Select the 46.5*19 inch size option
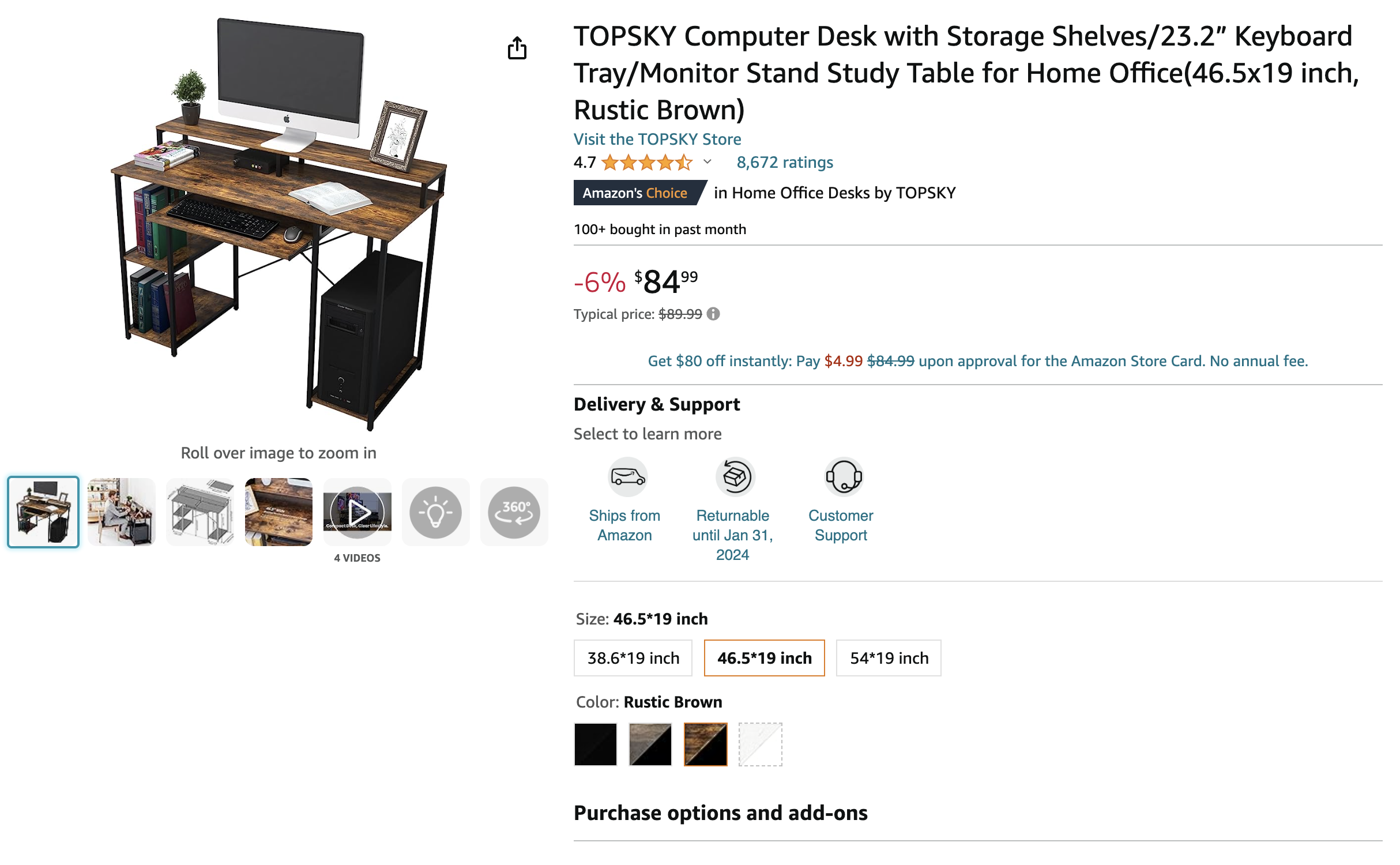This screenshot has width=1400, height=865. coord(764,658)
